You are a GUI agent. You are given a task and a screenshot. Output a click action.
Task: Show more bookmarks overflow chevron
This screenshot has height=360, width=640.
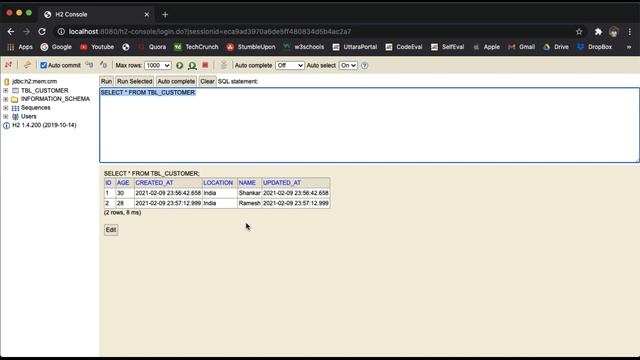629,47
